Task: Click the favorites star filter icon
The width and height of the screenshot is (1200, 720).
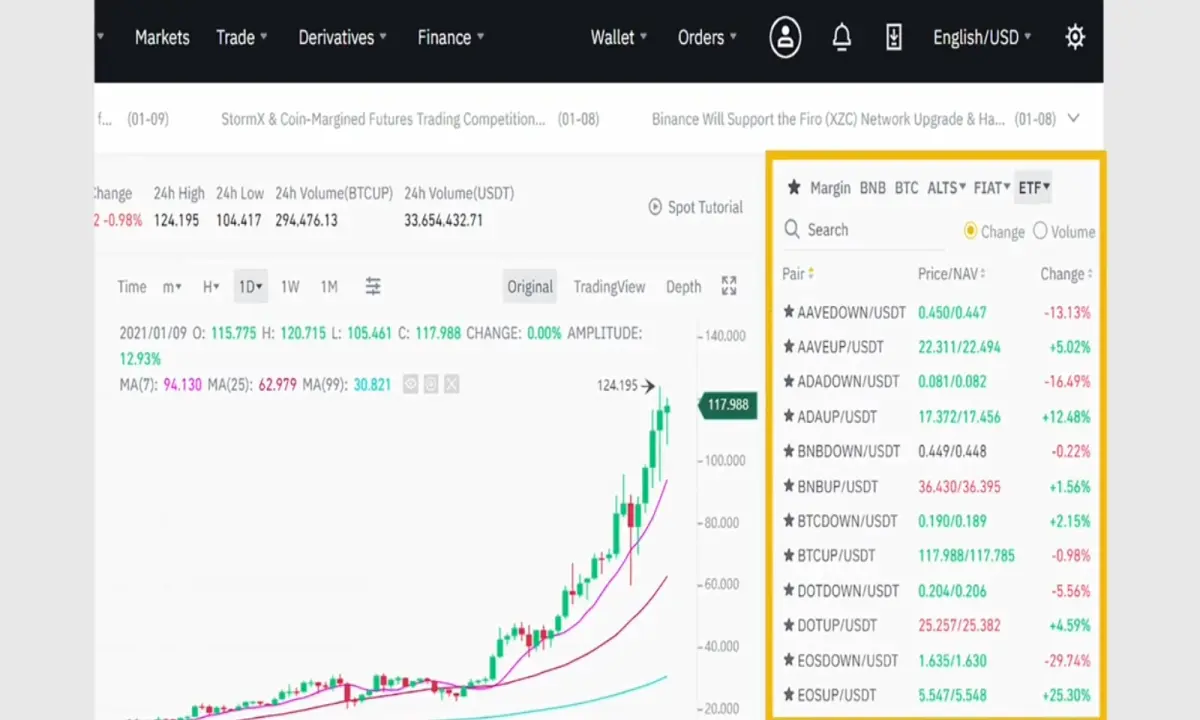Action: click(x=794, y=187)
